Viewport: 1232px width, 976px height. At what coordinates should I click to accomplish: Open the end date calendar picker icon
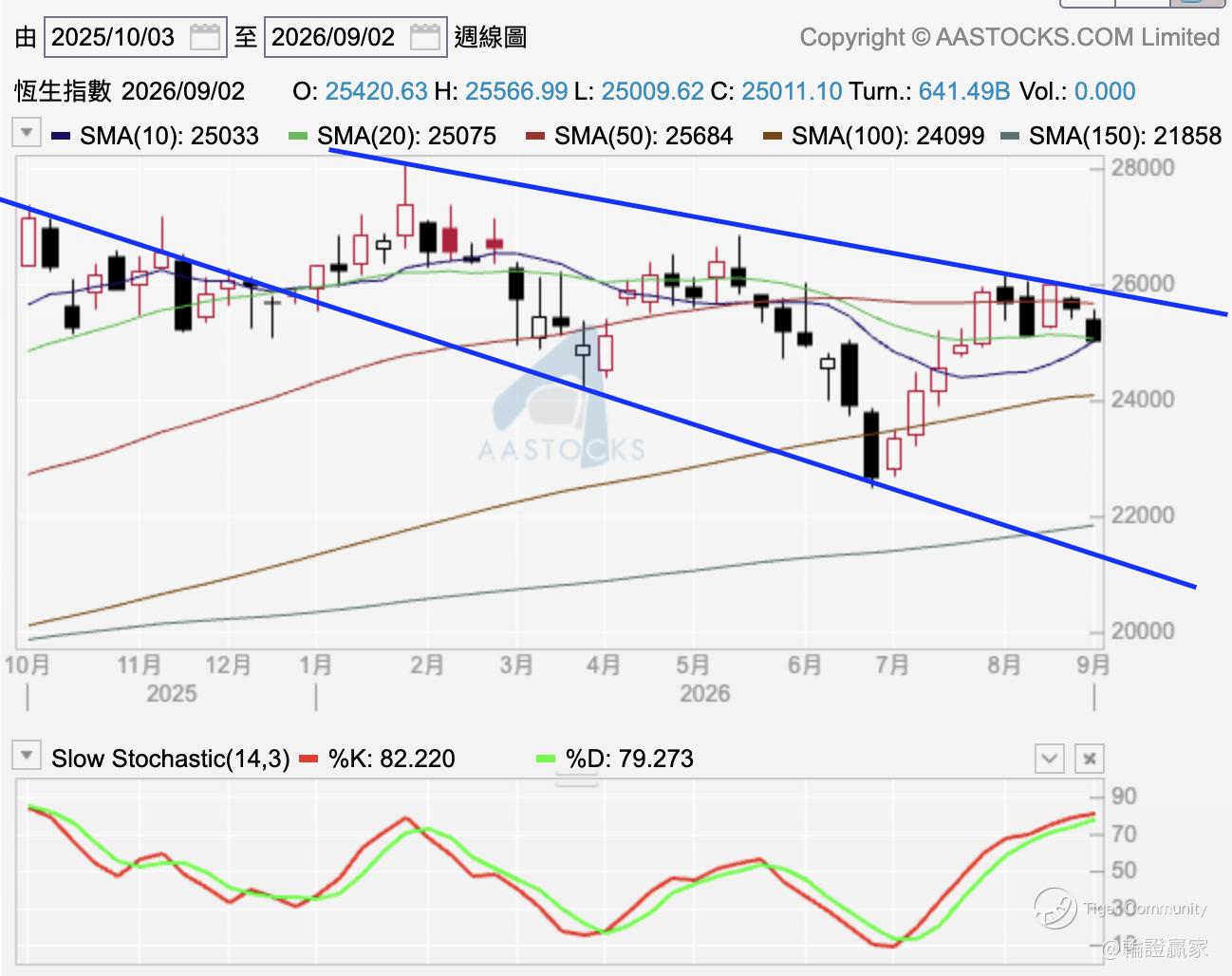(425, 37)
